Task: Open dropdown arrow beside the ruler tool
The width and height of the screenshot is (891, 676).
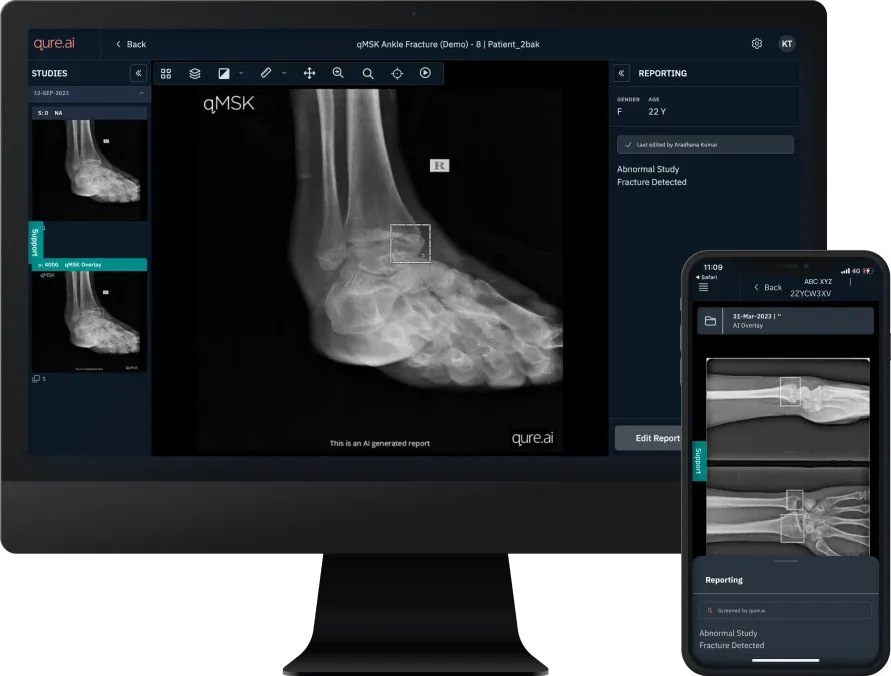Action: 284,73
